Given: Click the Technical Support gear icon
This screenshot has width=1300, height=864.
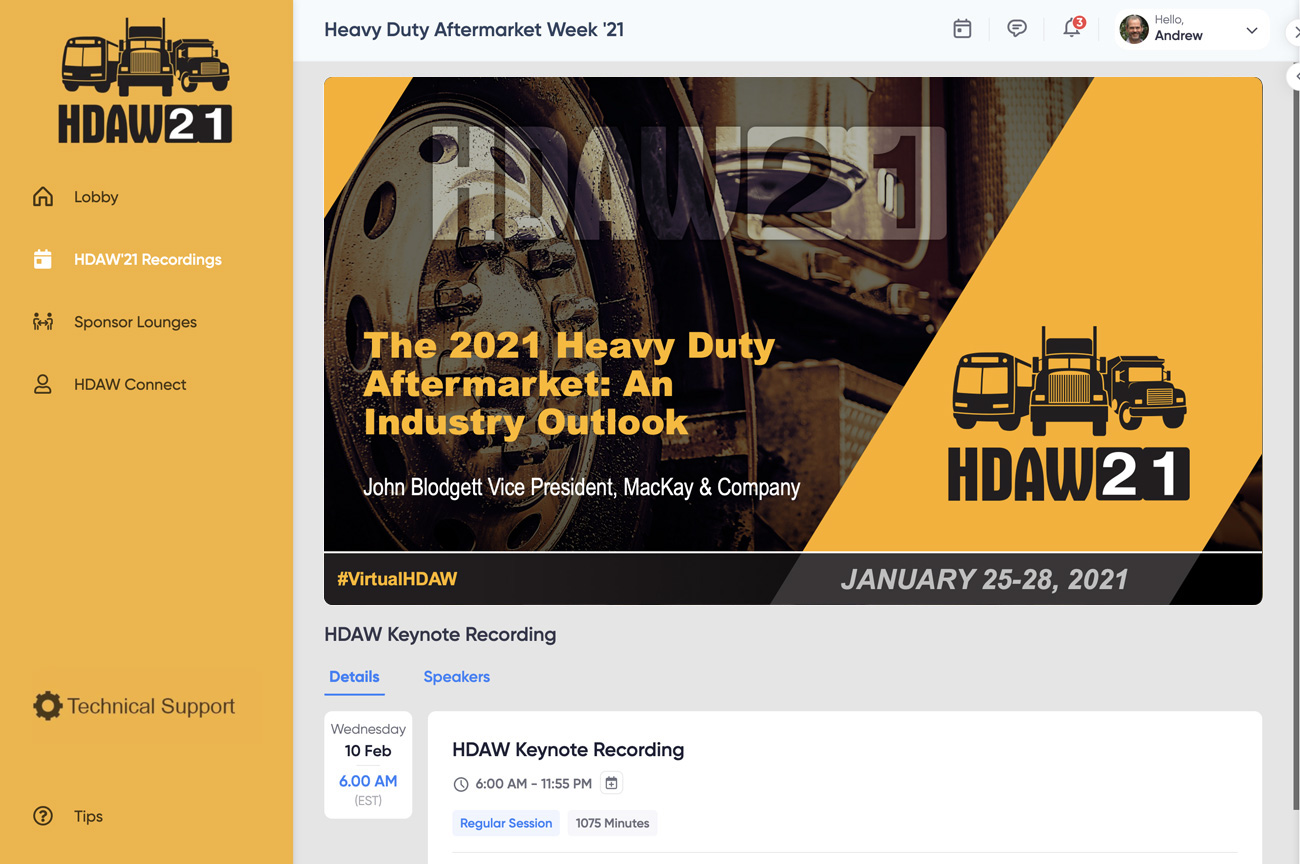Looking at the screenshot, I should coord(47,706).
